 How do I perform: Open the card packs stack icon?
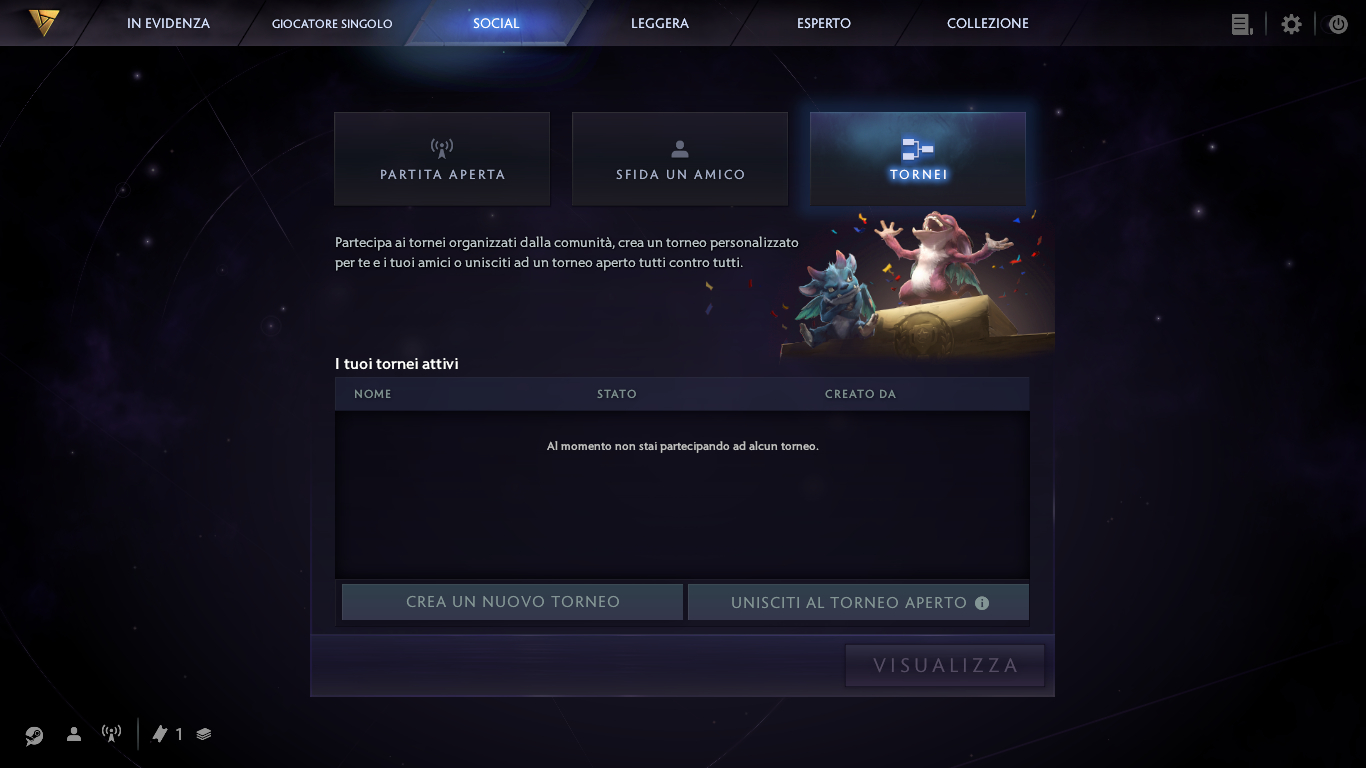click(x=204, y=734)
